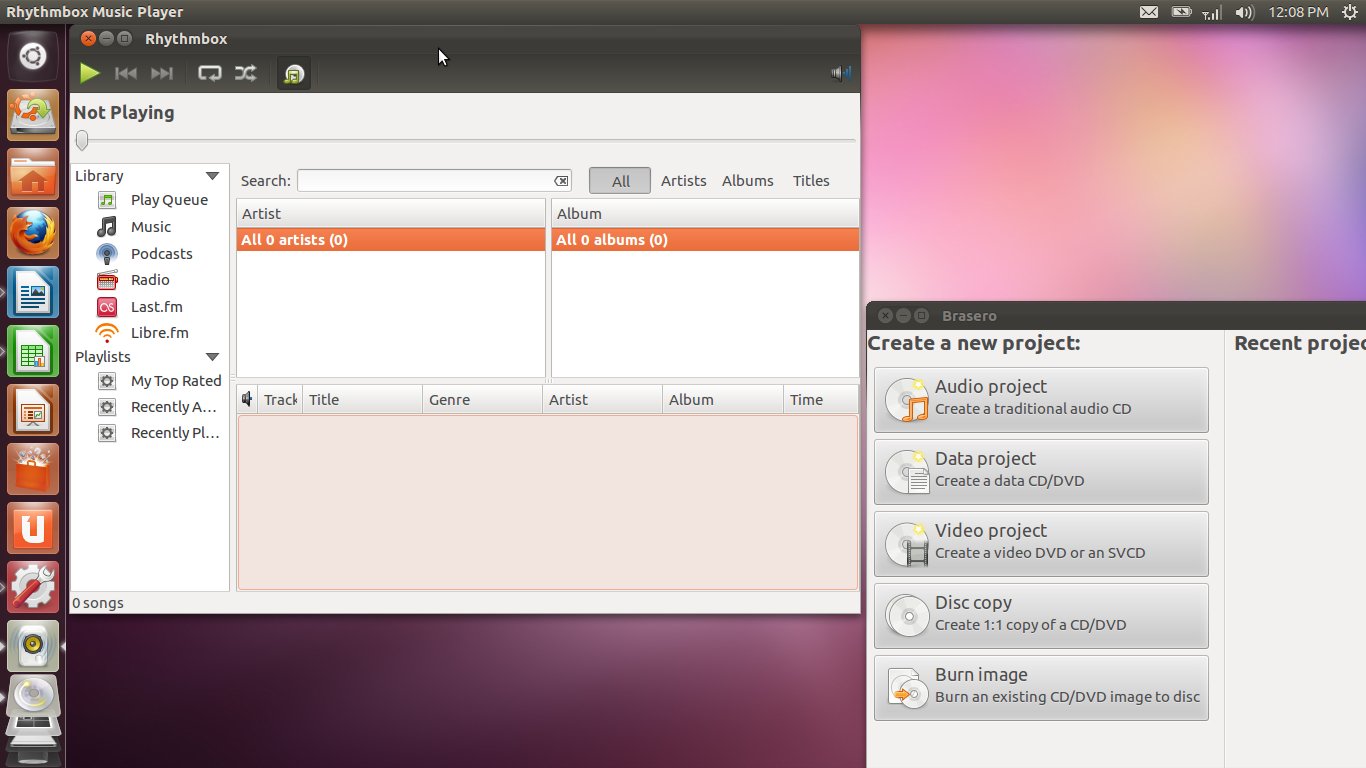Launch Firefox from the launcher
The width and height of the screenshot is (1366, 768).
33,233
